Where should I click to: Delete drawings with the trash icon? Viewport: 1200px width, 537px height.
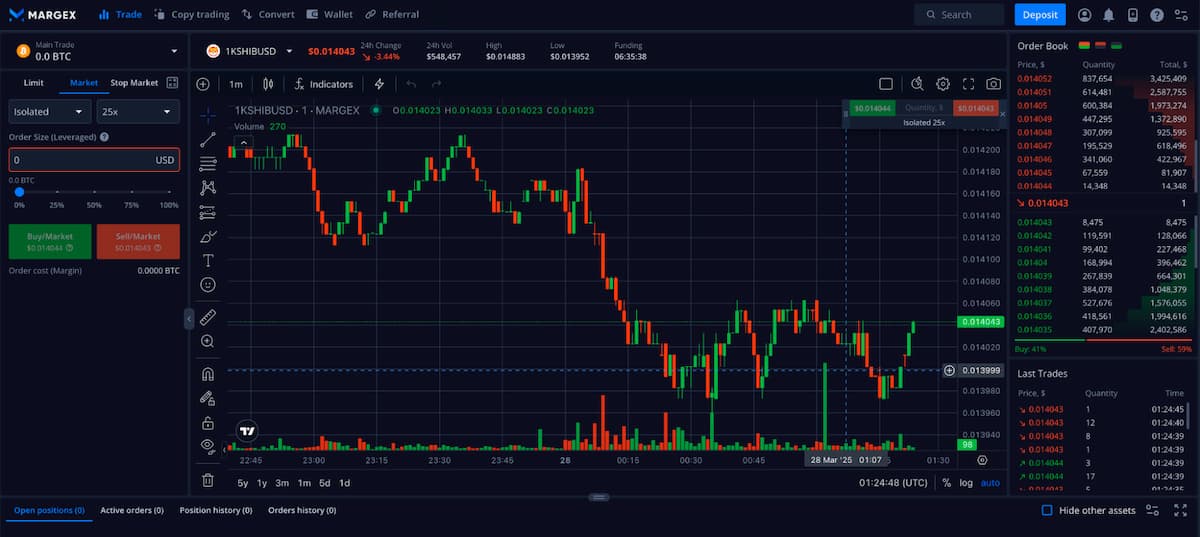pos(208,480)
